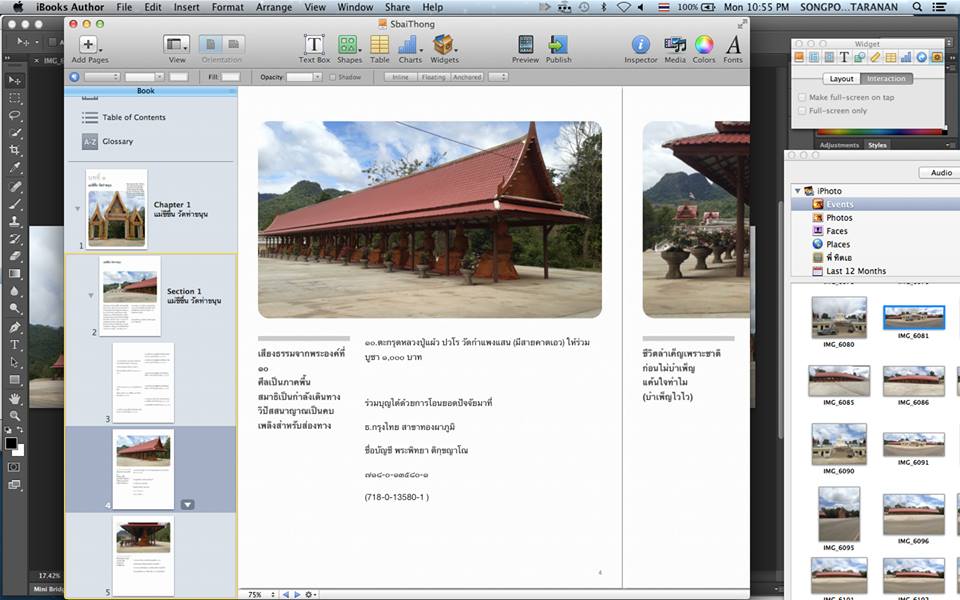Open the Arrange menu
The width and height of the screenshot is (960, 600).
tap(274, 7)
